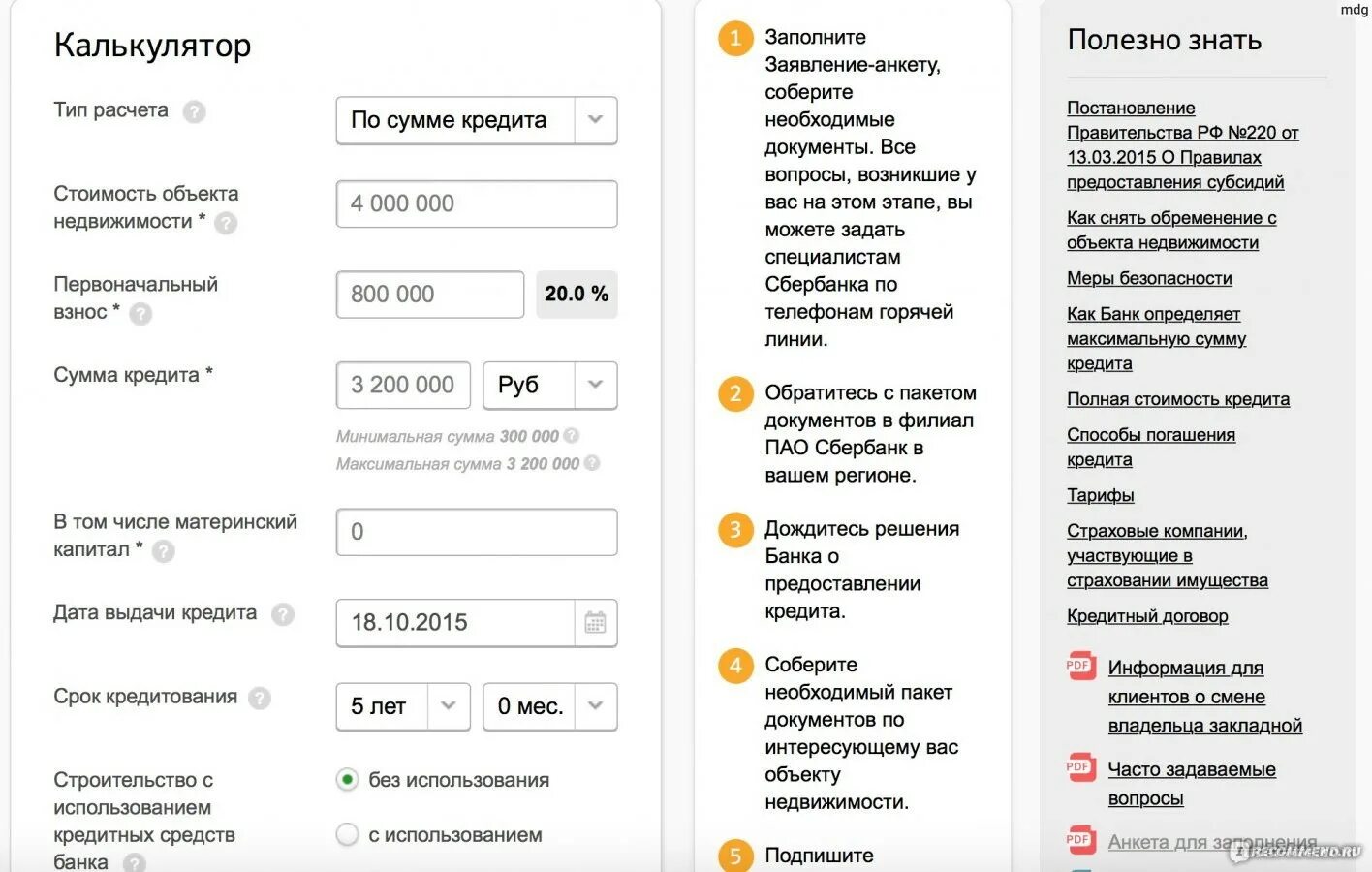
Task: Open the 0 мес. months dropdown
Action: click(550, 706)
